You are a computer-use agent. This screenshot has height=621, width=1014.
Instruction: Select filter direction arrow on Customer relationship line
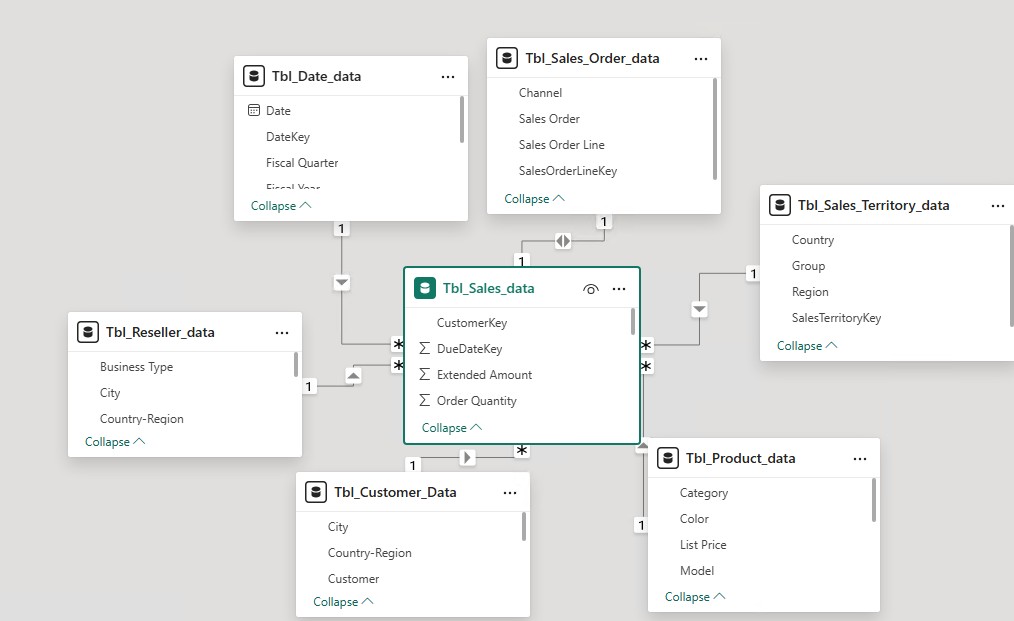coord(467,457)
